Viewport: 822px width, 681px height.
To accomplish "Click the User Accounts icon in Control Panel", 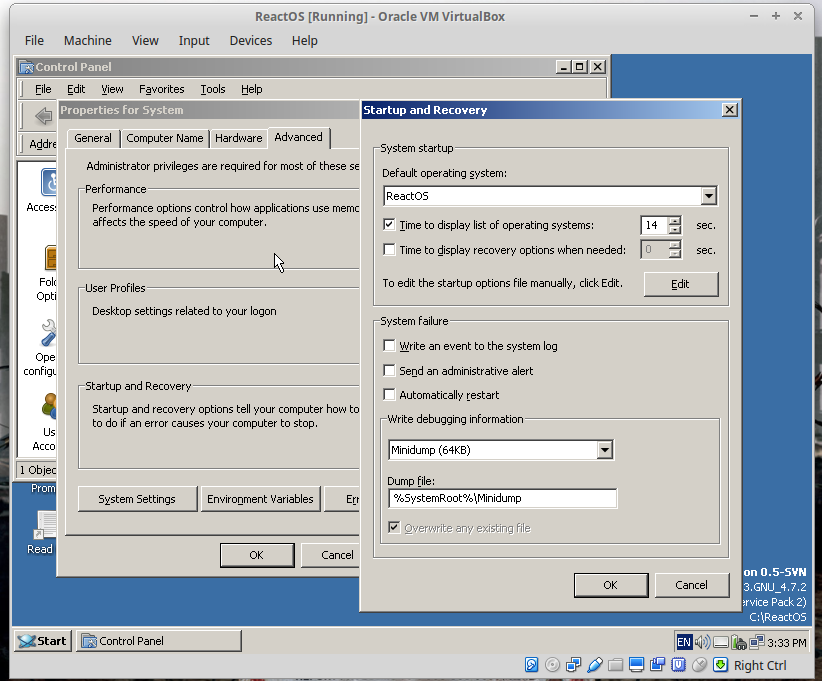I will click(49, 406).
